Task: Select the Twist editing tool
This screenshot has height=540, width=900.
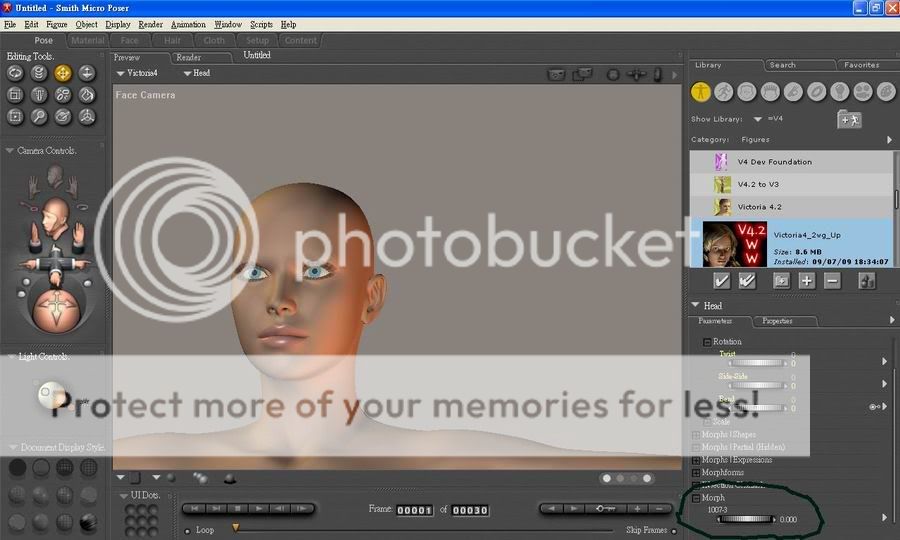Action: (x=39, y=73)
